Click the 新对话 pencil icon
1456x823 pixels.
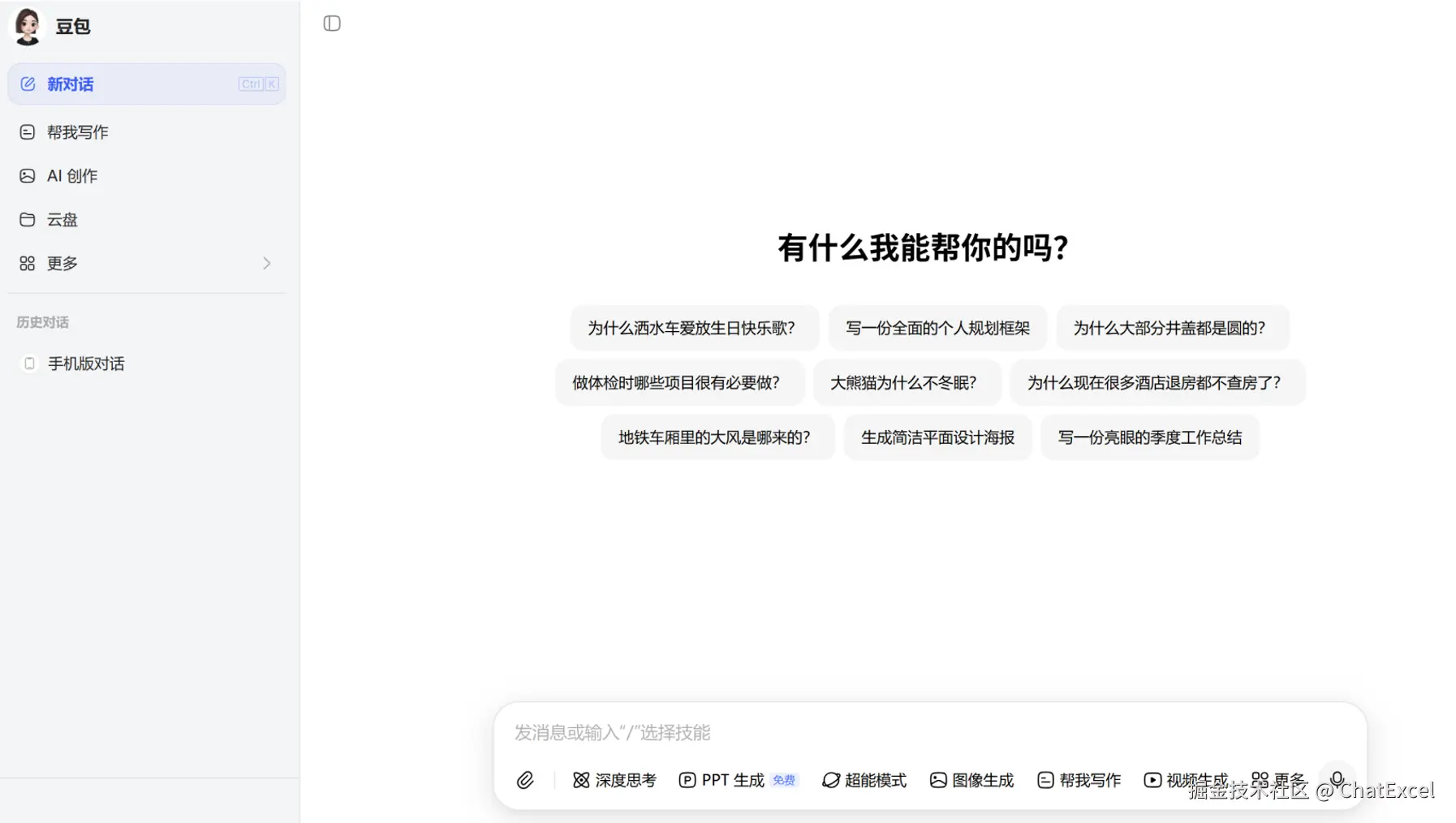28,84
